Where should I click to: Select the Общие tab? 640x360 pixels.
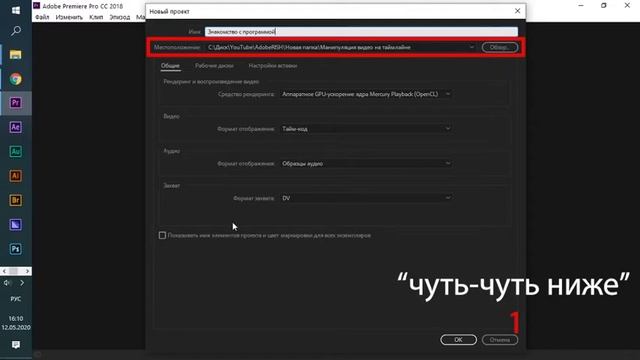click(x=170, y=66)
